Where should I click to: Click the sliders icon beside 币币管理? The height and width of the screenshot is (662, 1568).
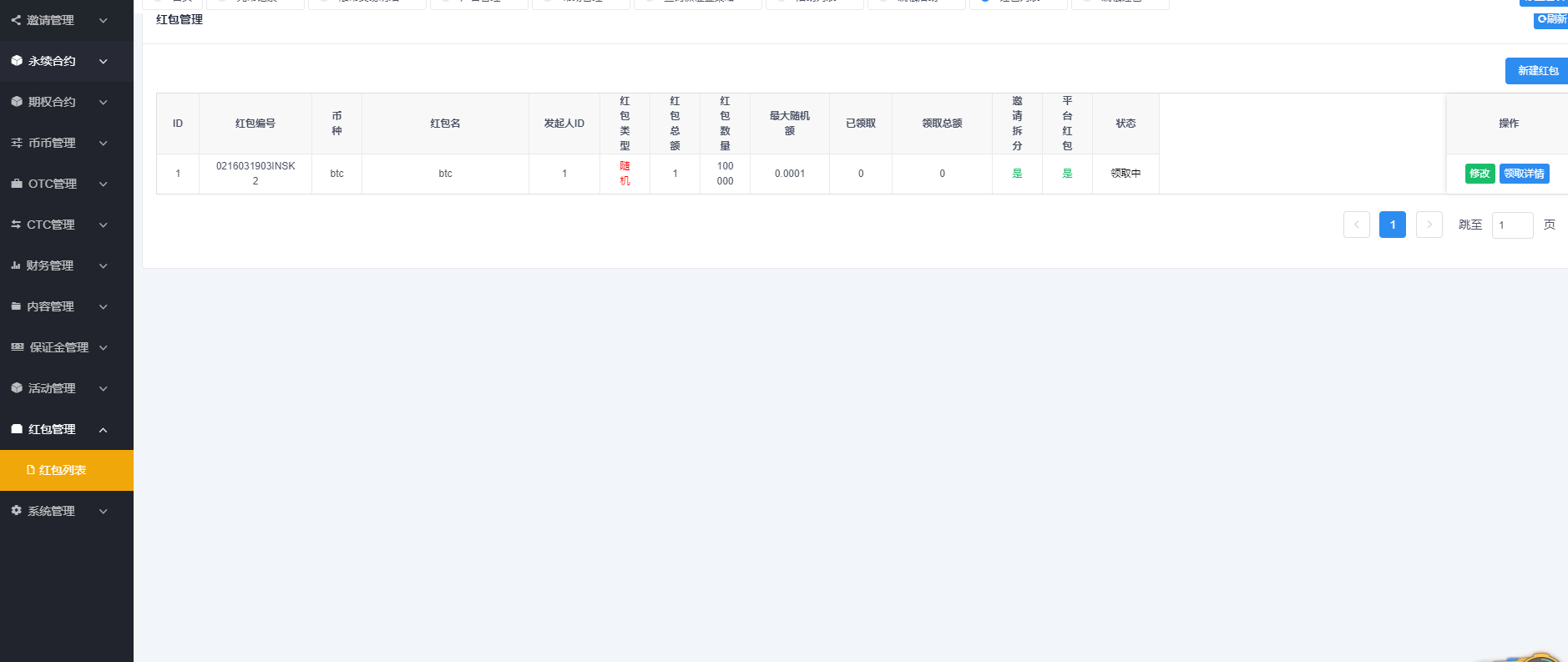tap(17, 142)
